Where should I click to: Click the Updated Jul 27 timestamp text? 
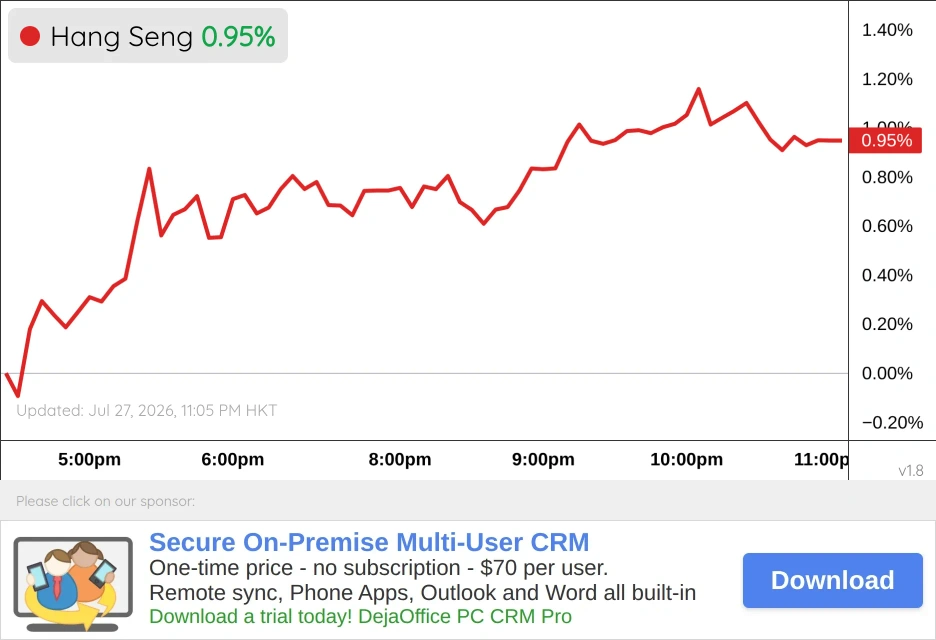pos(146,411)
